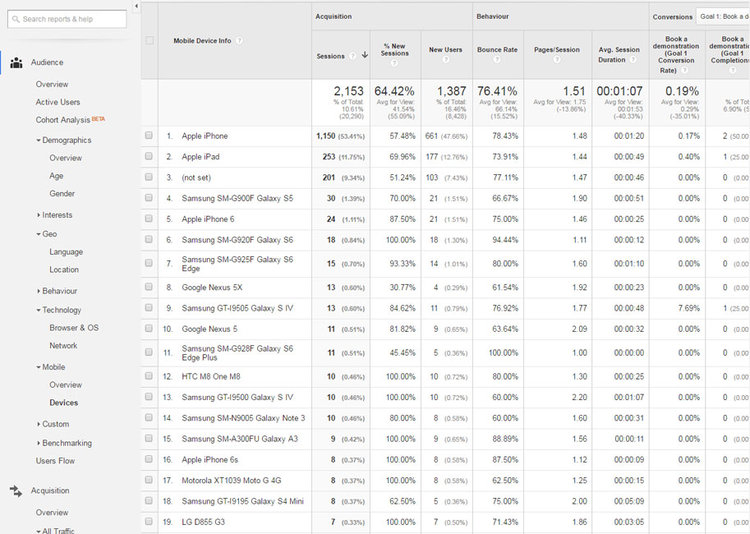Screen dimensions: 750x534
Task: Open help icon under New Users
Action: 445,59
